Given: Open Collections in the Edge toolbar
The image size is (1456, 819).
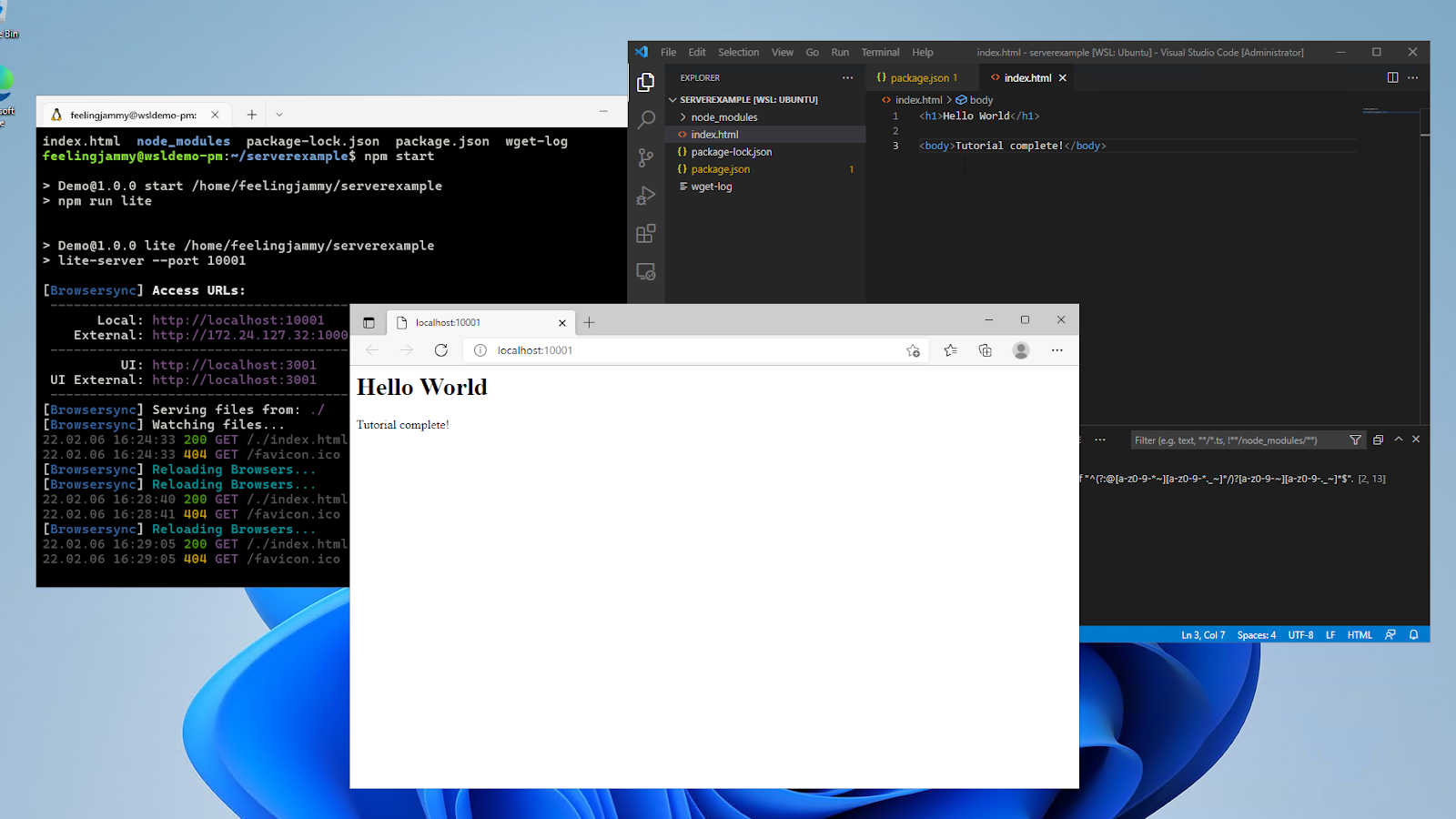Looking at the screenshot, I should 985,350.
